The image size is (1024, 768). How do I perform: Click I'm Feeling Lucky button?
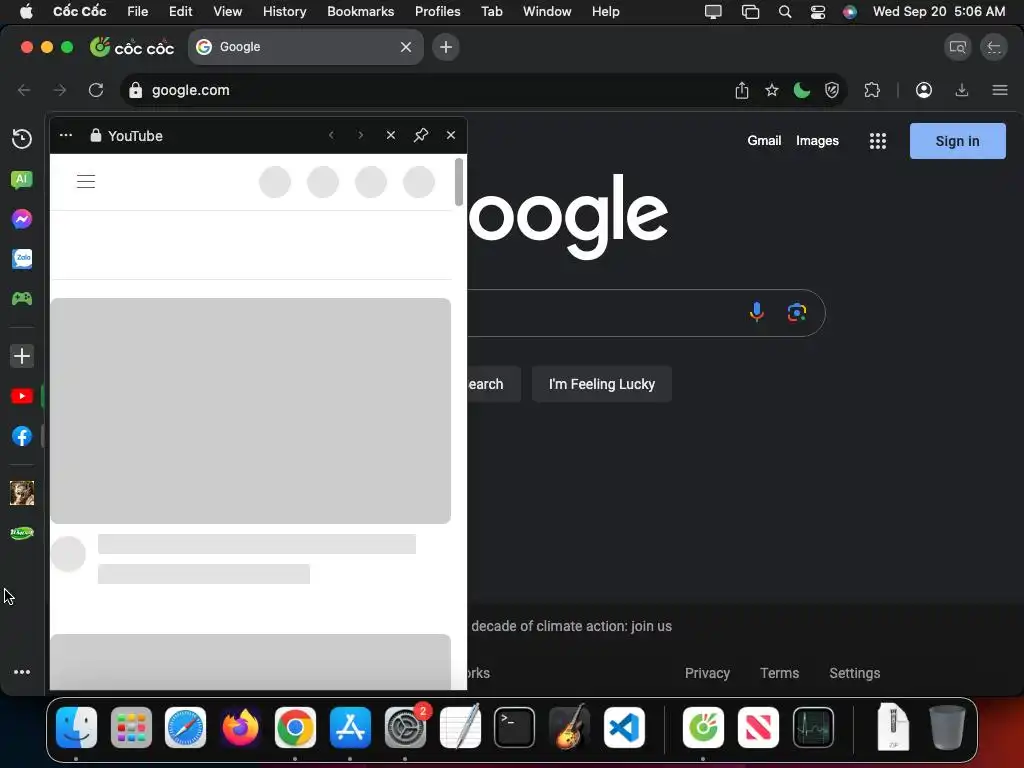601,384
